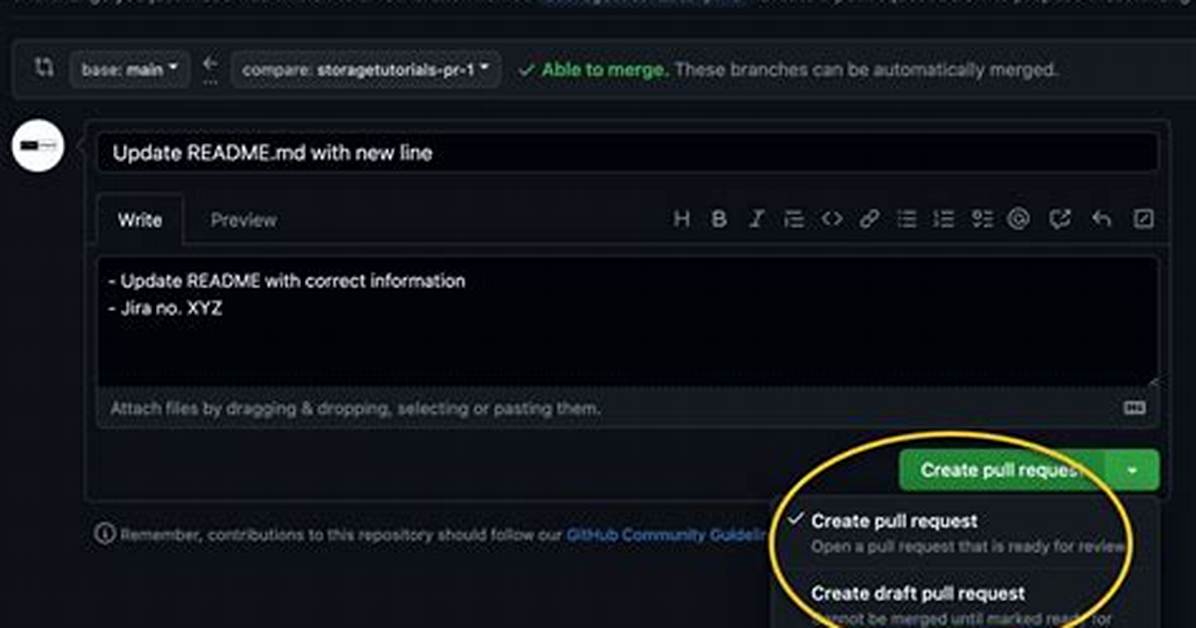Open the base: main branch dropdown

(x=129, y=69)
